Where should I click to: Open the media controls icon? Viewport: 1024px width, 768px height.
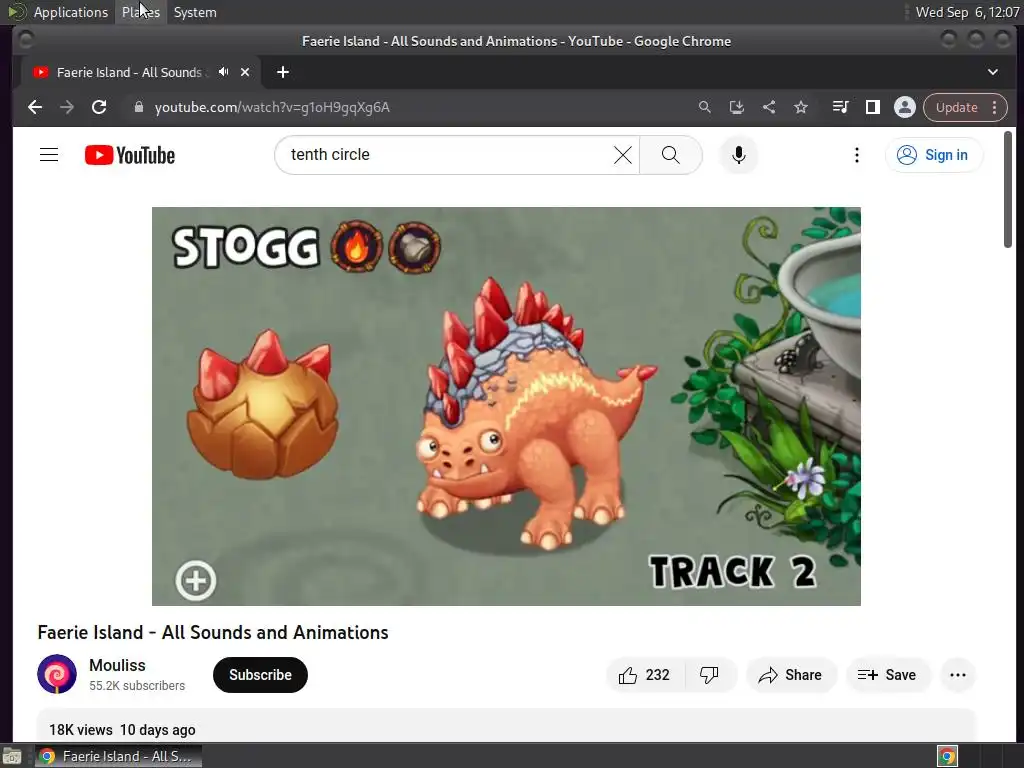[x=840, y=107]
